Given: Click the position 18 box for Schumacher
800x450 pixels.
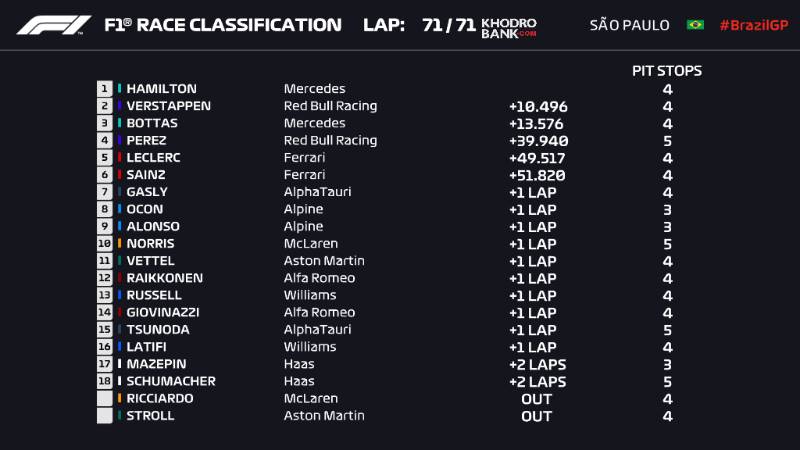Looking at the screenshot, I should [x=104, y=381].
